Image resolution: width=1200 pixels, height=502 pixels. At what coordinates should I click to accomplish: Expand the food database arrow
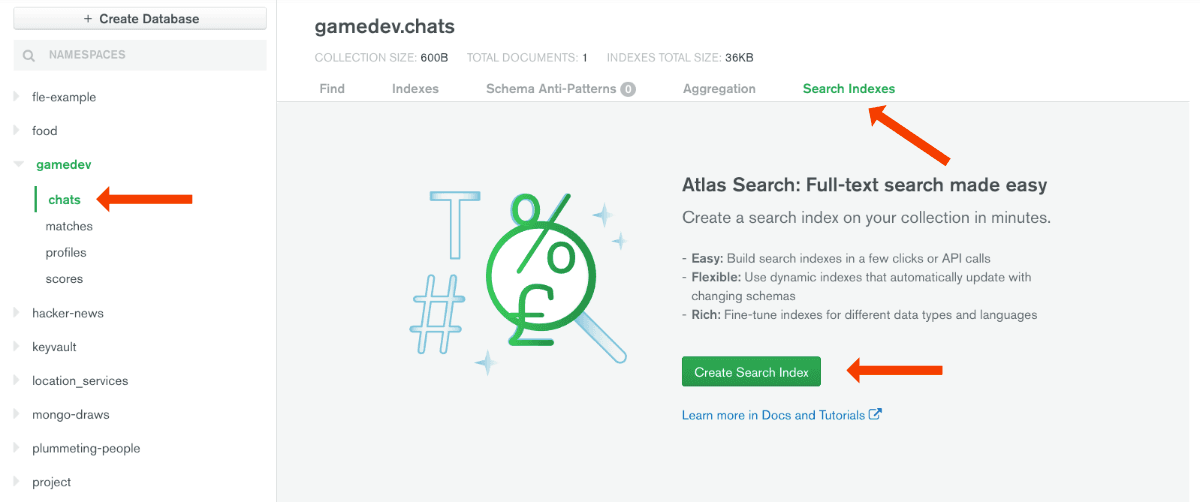click(x=16, y=131)
